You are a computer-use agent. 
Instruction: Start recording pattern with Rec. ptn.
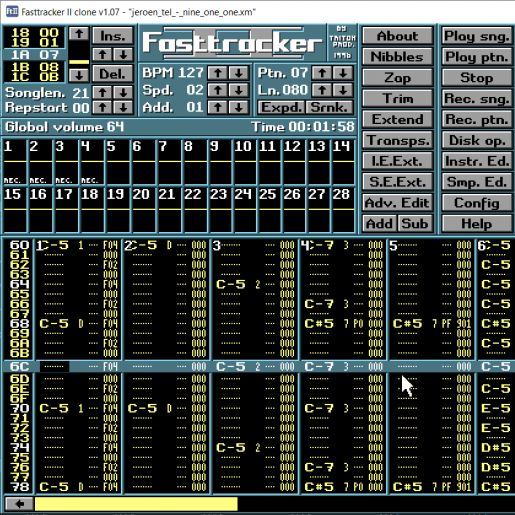477,119
